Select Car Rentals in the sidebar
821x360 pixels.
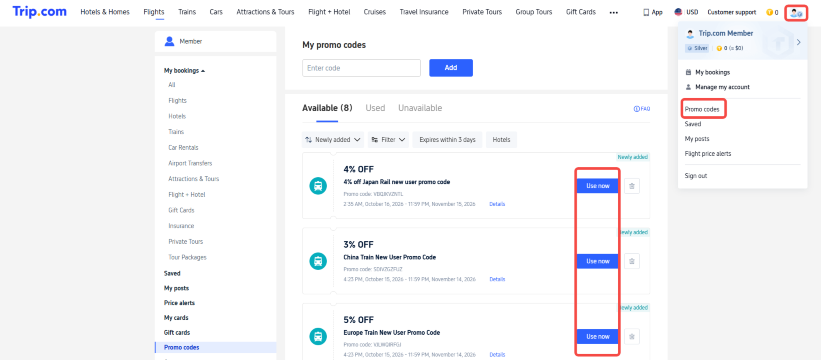click(x=183, y=148)
